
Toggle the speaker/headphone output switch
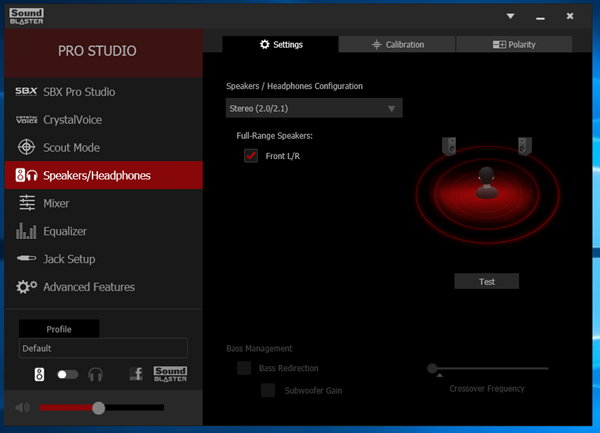pos(67,374)
